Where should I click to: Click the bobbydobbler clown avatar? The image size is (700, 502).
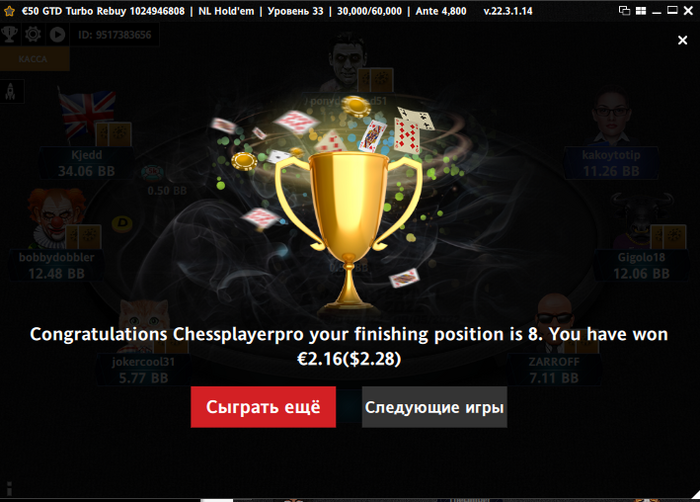tap(56, 218)
